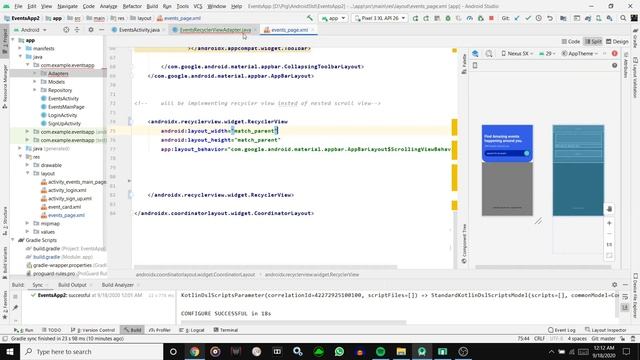This screenshot has width=640, height=360.
Task: Switch to EventsActivity.java tab
Action: 139,30
